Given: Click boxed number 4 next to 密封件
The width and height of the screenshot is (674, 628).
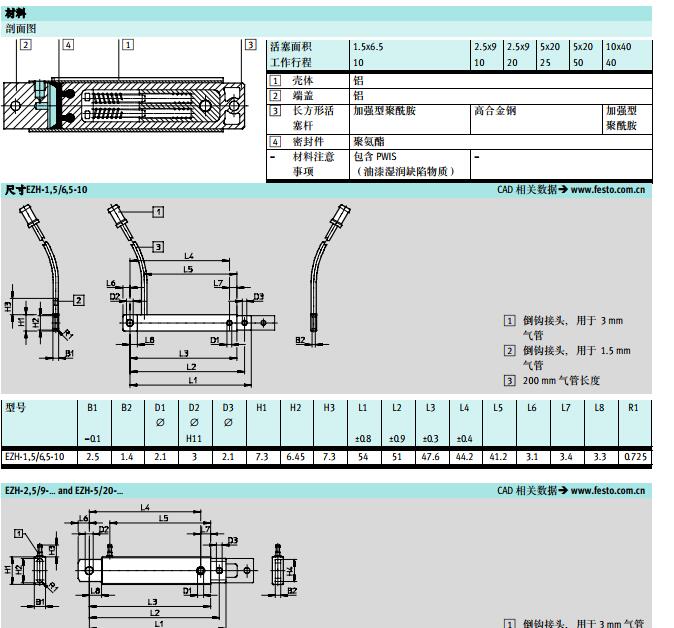Looking at the screenshot, I should (x=275, y=142).
